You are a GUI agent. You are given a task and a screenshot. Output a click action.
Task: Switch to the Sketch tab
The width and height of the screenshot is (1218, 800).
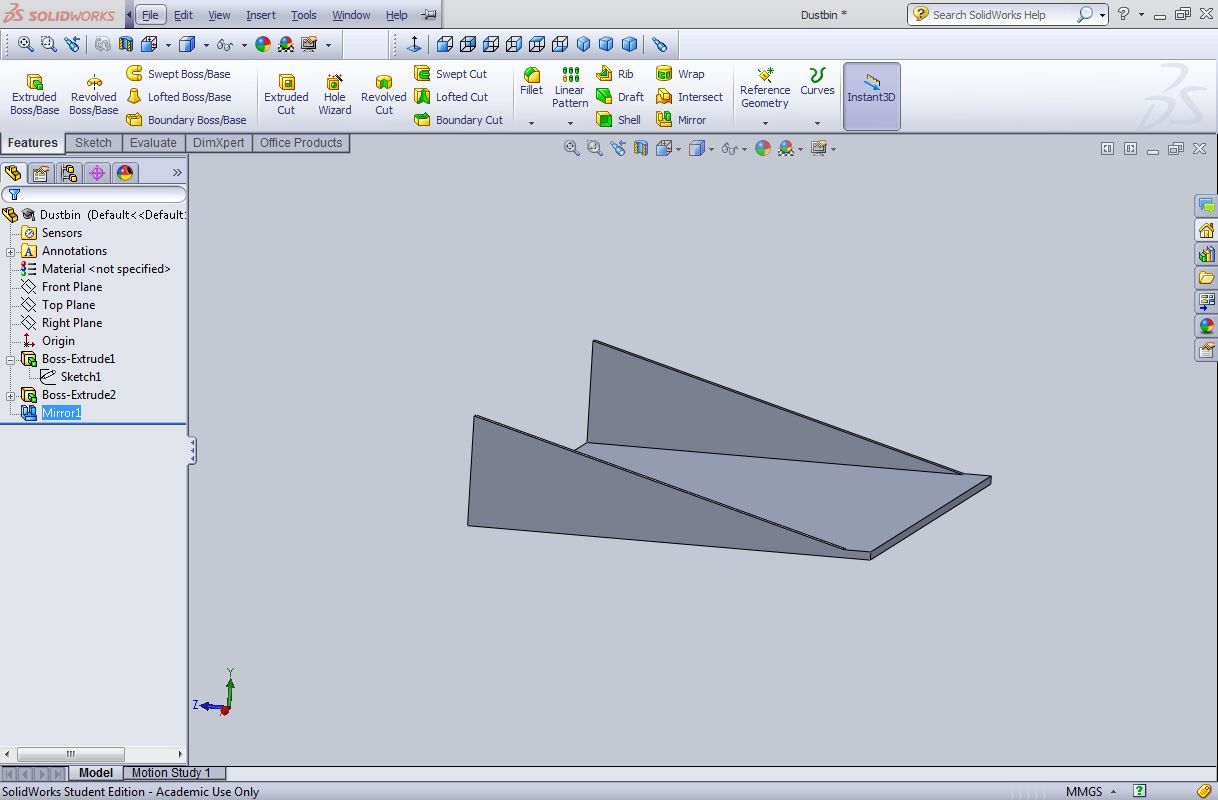tap(93, 143)
